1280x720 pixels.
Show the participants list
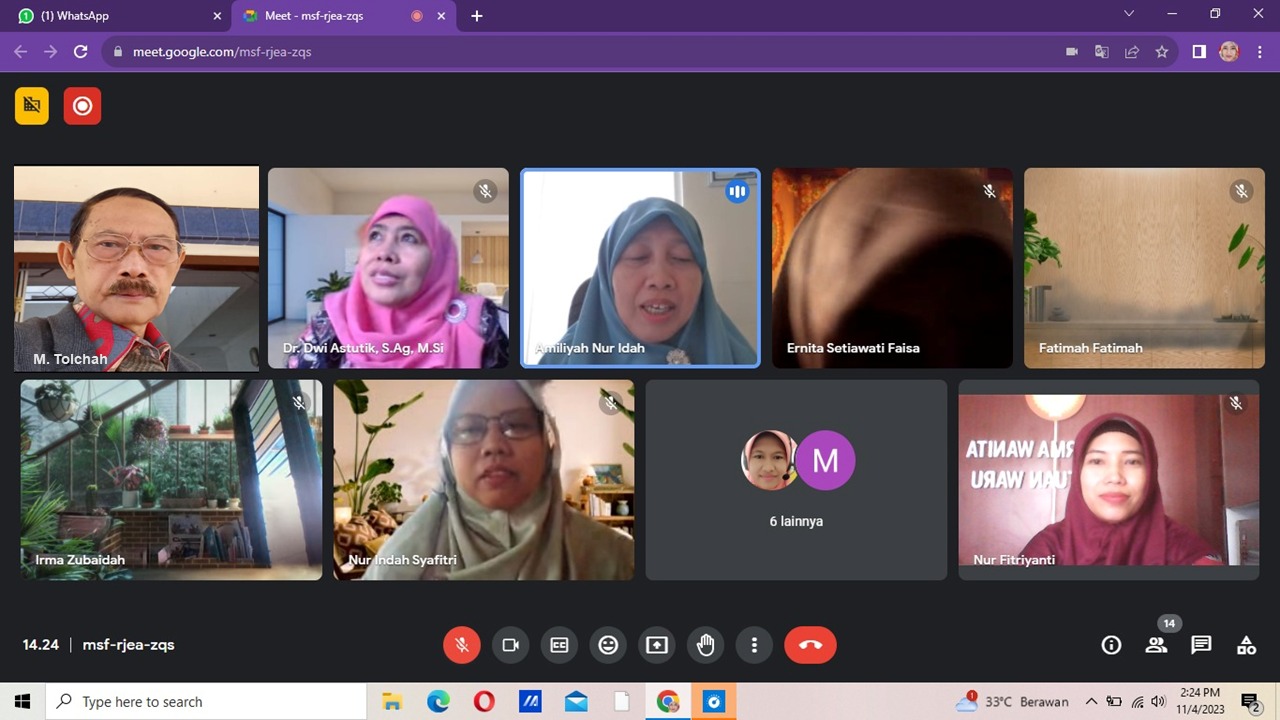coord(1156,645)
